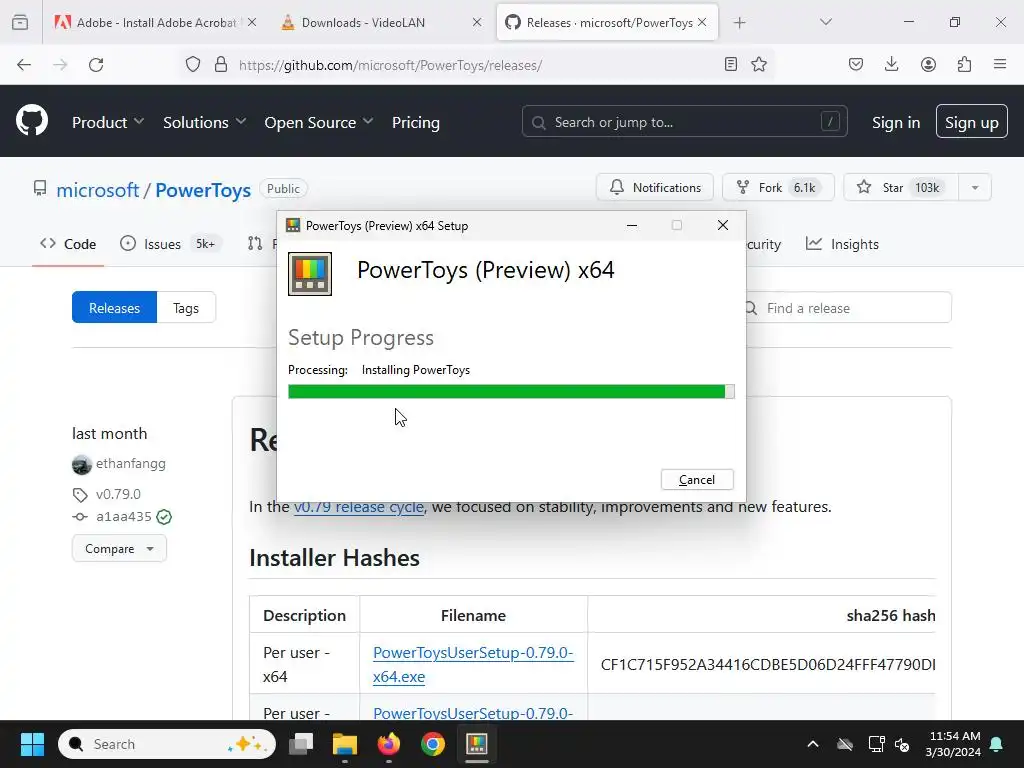This screenshot has width=1024, height=768.
Task: Open a new tab with plus icon
Action: click(739, 23)
